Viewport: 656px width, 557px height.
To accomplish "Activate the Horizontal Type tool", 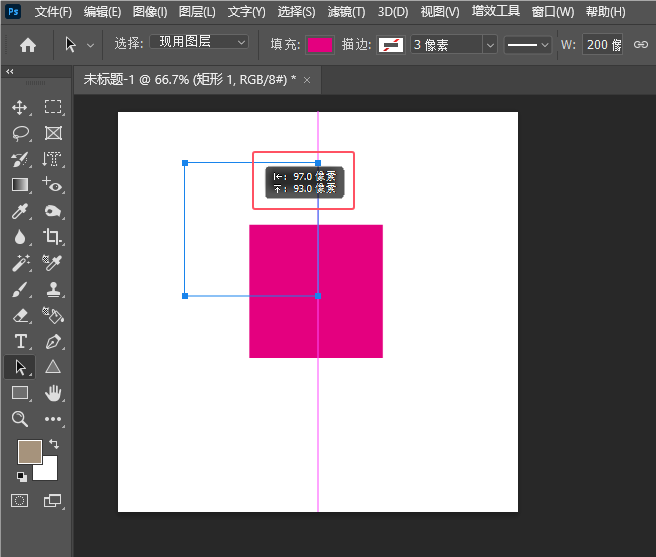I will 19,341.
